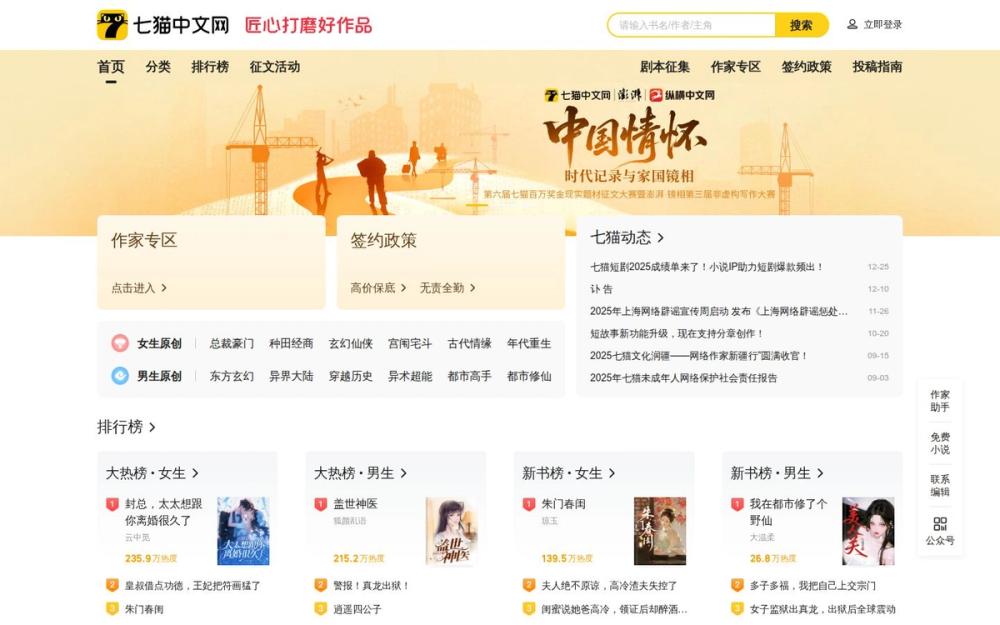Open 投稿指南 menu item

[x=877, y=66]
